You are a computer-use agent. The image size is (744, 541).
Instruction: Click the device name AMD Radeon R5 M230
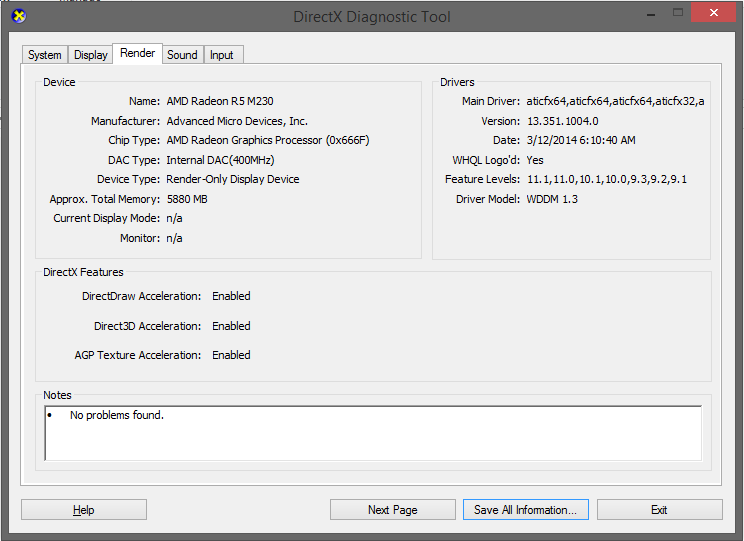tap(219, 101)
